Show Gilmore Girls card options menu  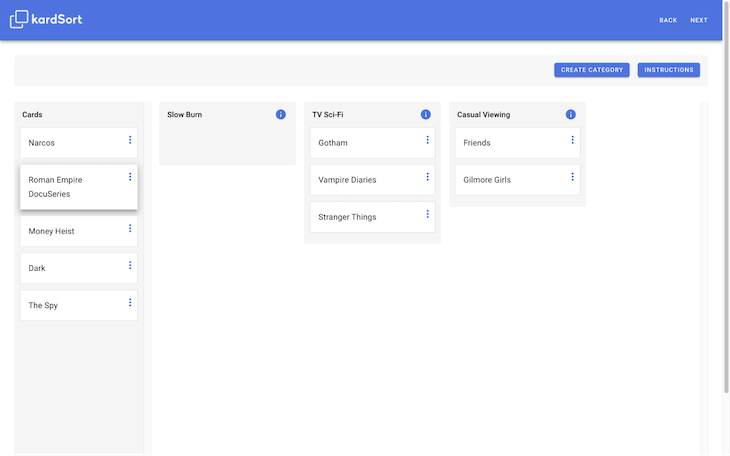click(573, 177)
